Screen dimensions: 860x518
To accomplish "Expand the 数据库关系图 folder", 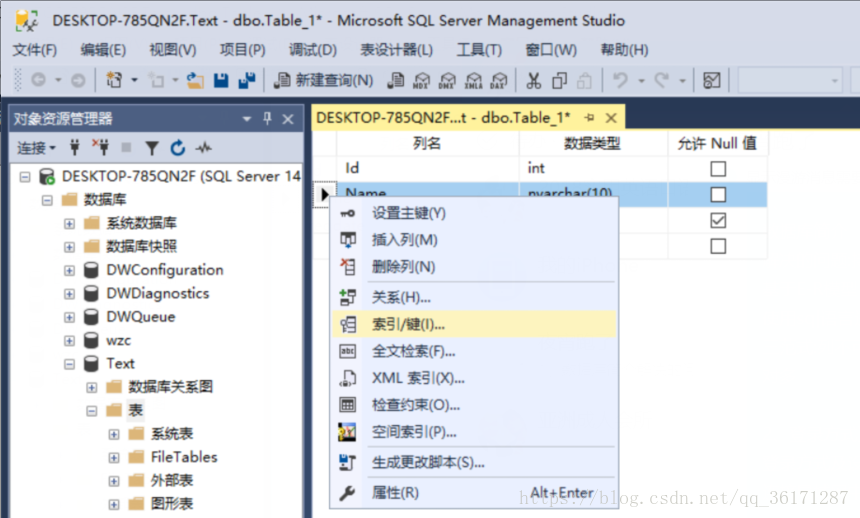I will 92,387.
